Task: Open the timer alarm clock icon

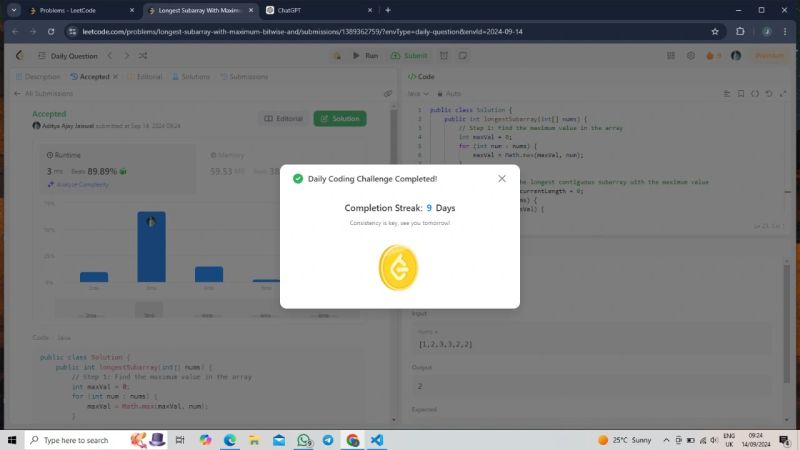Action: 444,56
